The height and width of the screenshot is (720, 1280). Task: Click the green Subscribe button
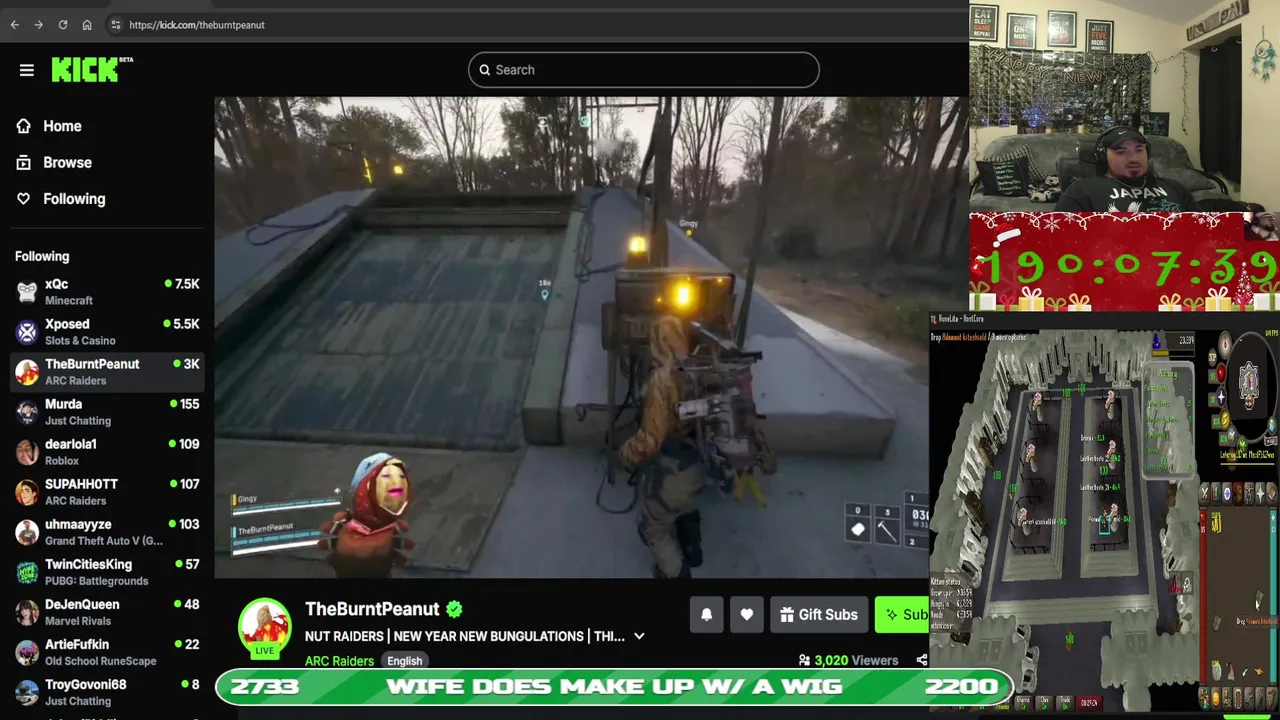[x=903, y=615]
